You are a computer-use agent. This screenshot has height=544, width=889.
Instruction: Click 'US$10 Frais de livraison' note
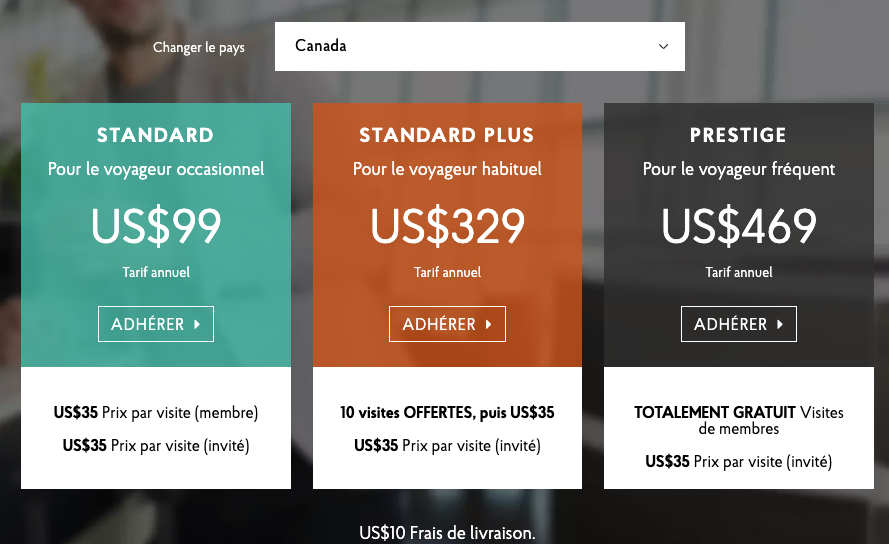pos(447,533)
